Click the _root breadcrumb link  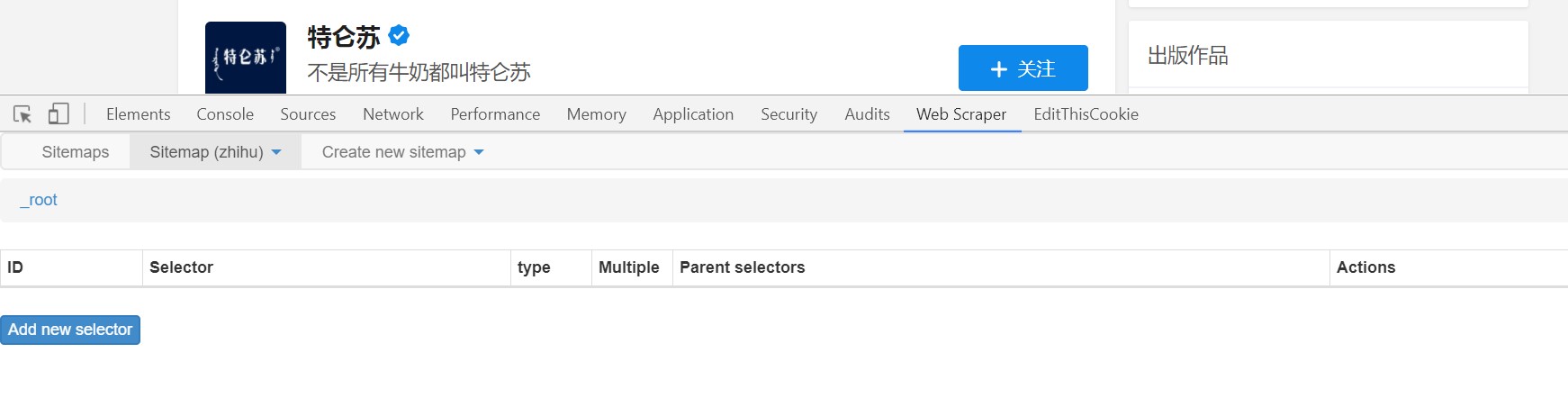coord(39,200)
